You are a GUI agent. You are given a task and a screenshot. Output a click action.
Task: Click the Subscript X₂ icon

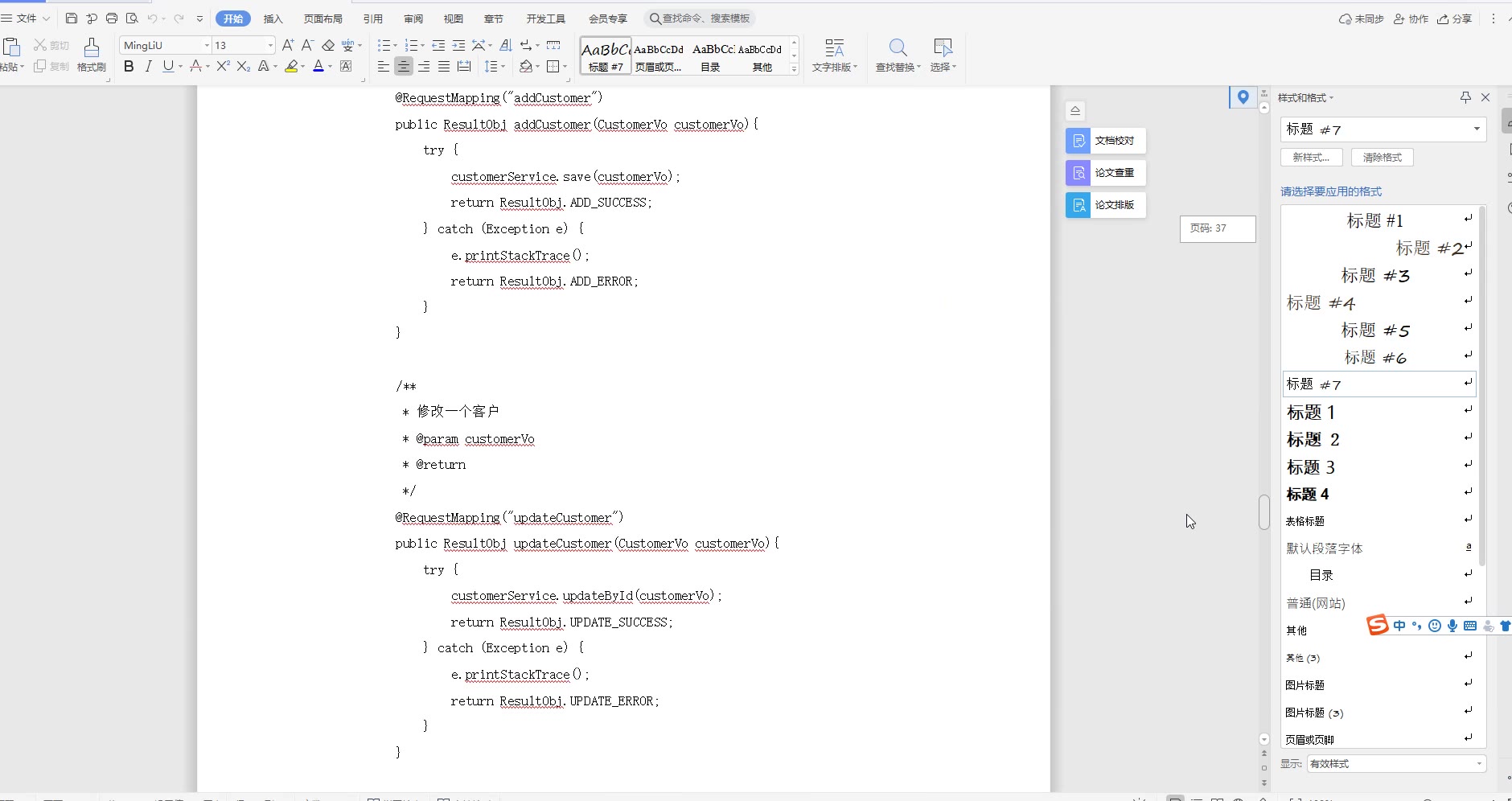(x=243, y=66)
